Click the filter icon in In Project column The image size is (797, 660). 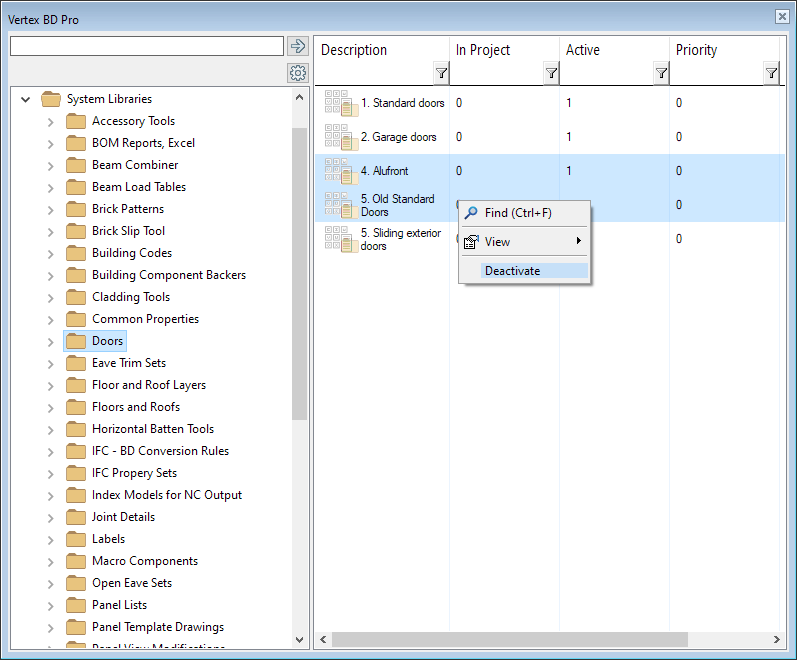tap(551, 73)
